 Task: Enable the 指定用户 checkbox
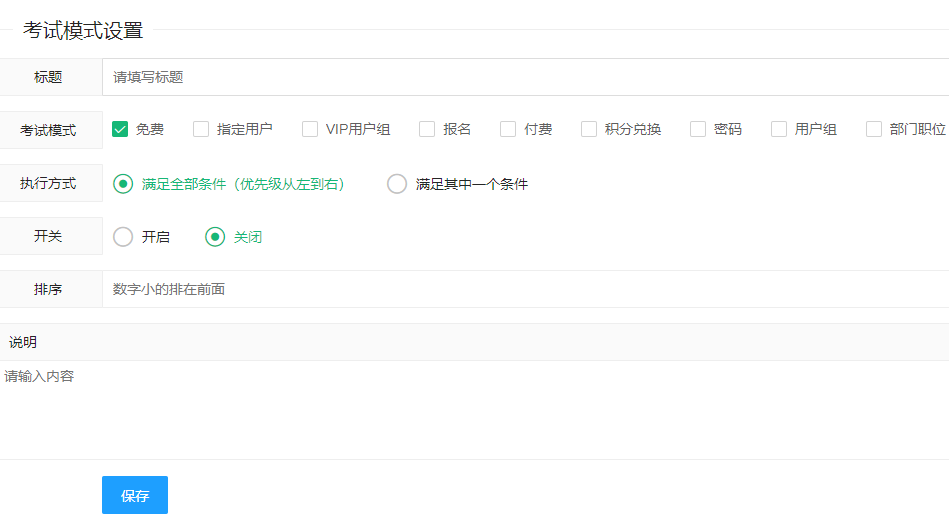click(201, 129)
